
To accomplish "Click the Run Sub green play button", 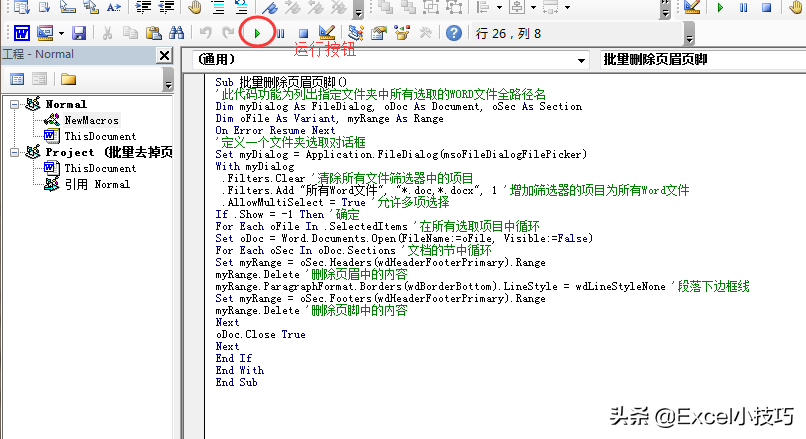I will (x=258, y=33).
